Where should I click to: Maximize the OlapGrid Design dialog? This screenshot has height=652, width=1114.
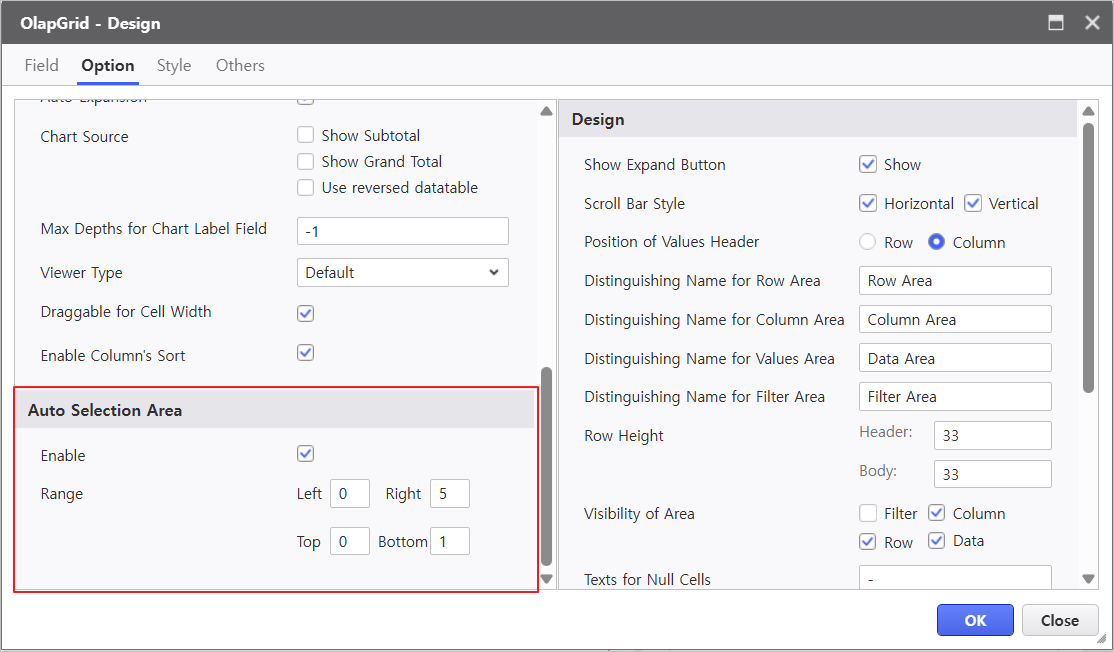[x=1055, y=22]
